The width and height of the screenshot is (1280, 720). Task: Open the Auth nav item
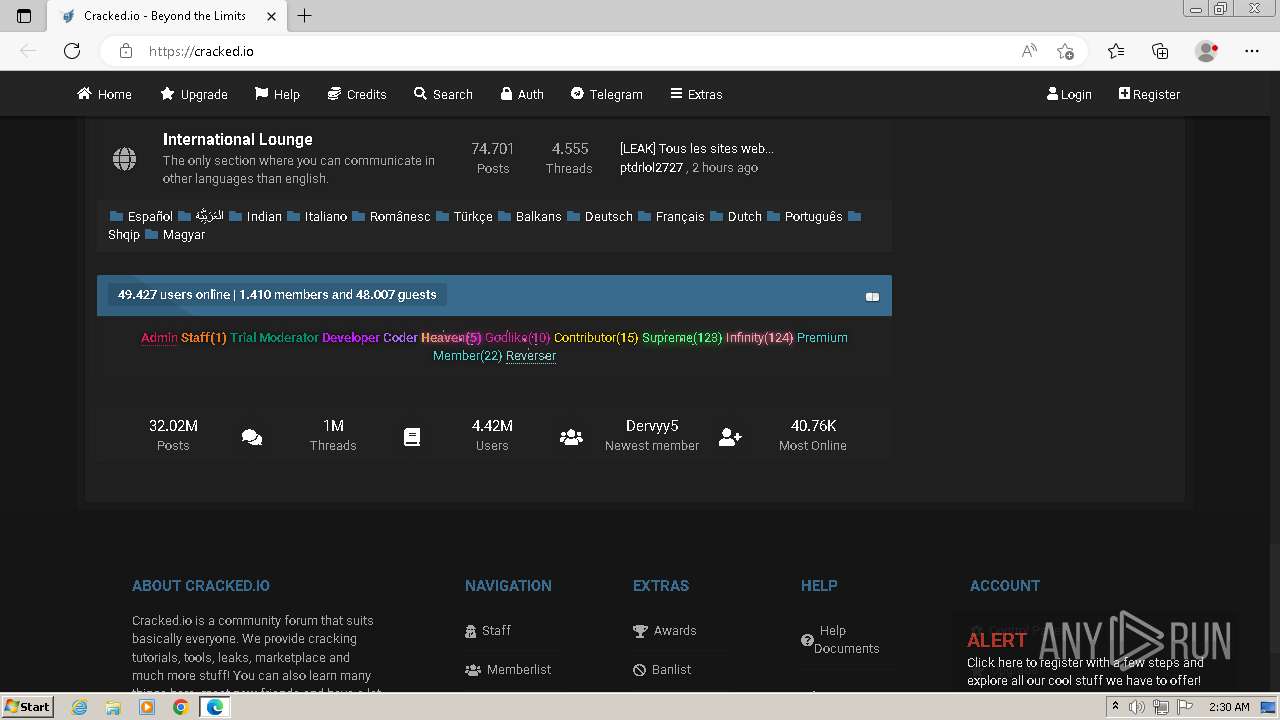point(522,94)
